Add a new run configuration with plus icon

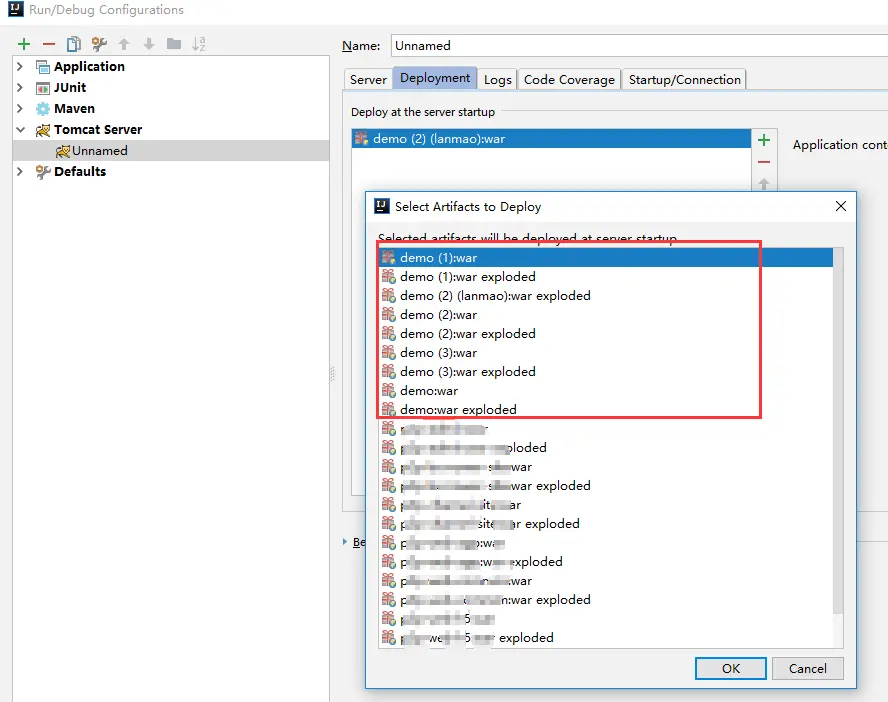(x=24, y=44)
